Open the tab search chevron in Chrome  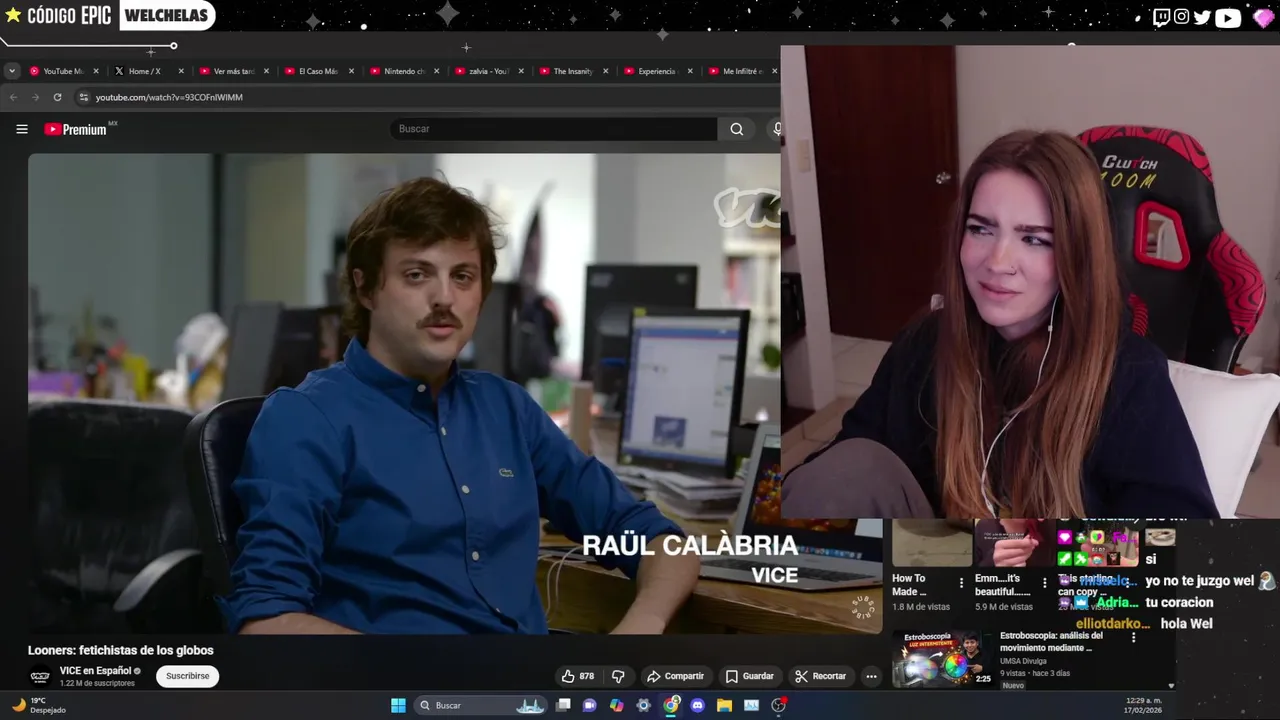click(x=11, y=71)
